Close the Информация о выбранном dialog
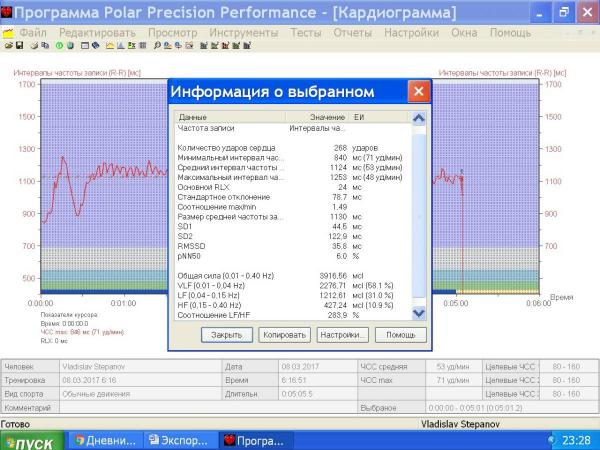Image resolution: width=600 pixels, height=450 pixels. (419, 91)
